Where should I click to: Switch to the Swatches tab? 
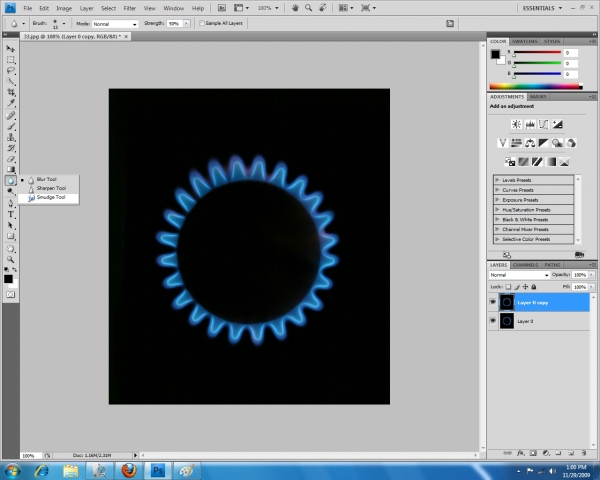pyautogui.click(x=525, y=41)
